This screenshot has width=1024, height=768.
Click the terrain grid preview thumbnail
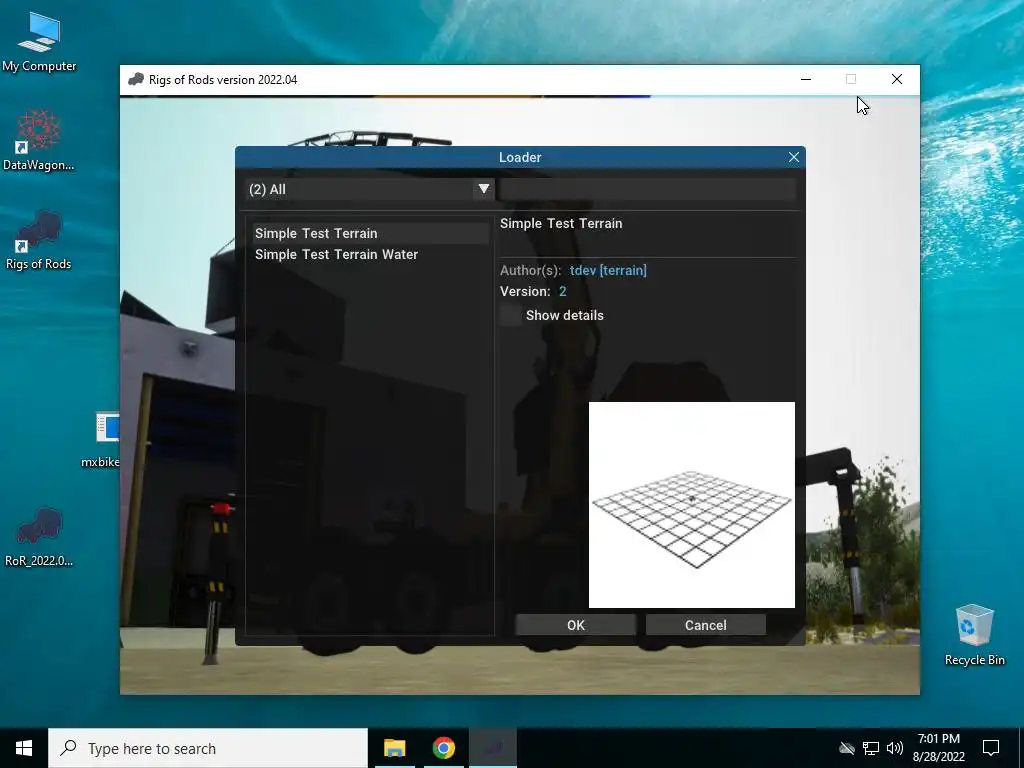pos(692,505)
